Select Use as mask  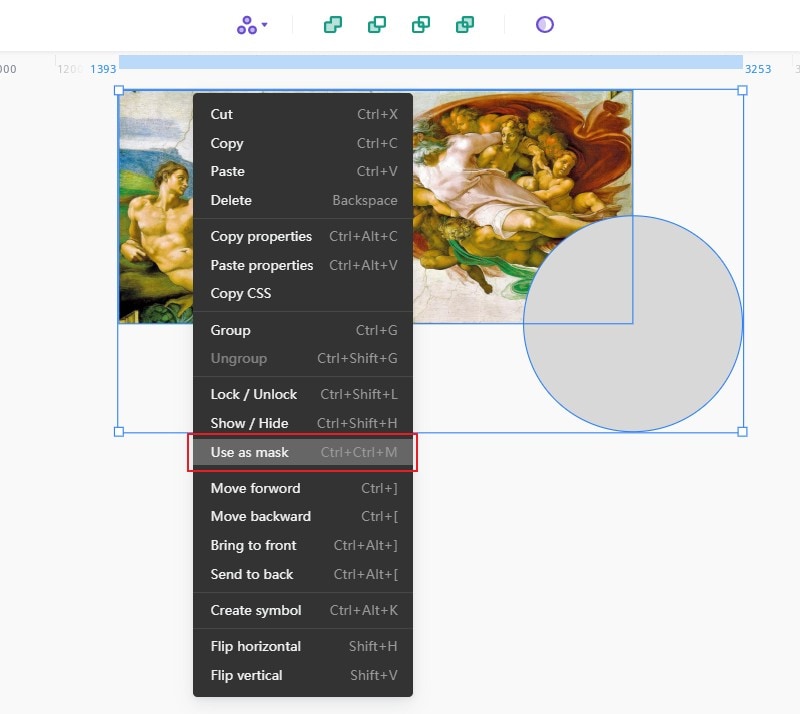(x=303, y=452)
